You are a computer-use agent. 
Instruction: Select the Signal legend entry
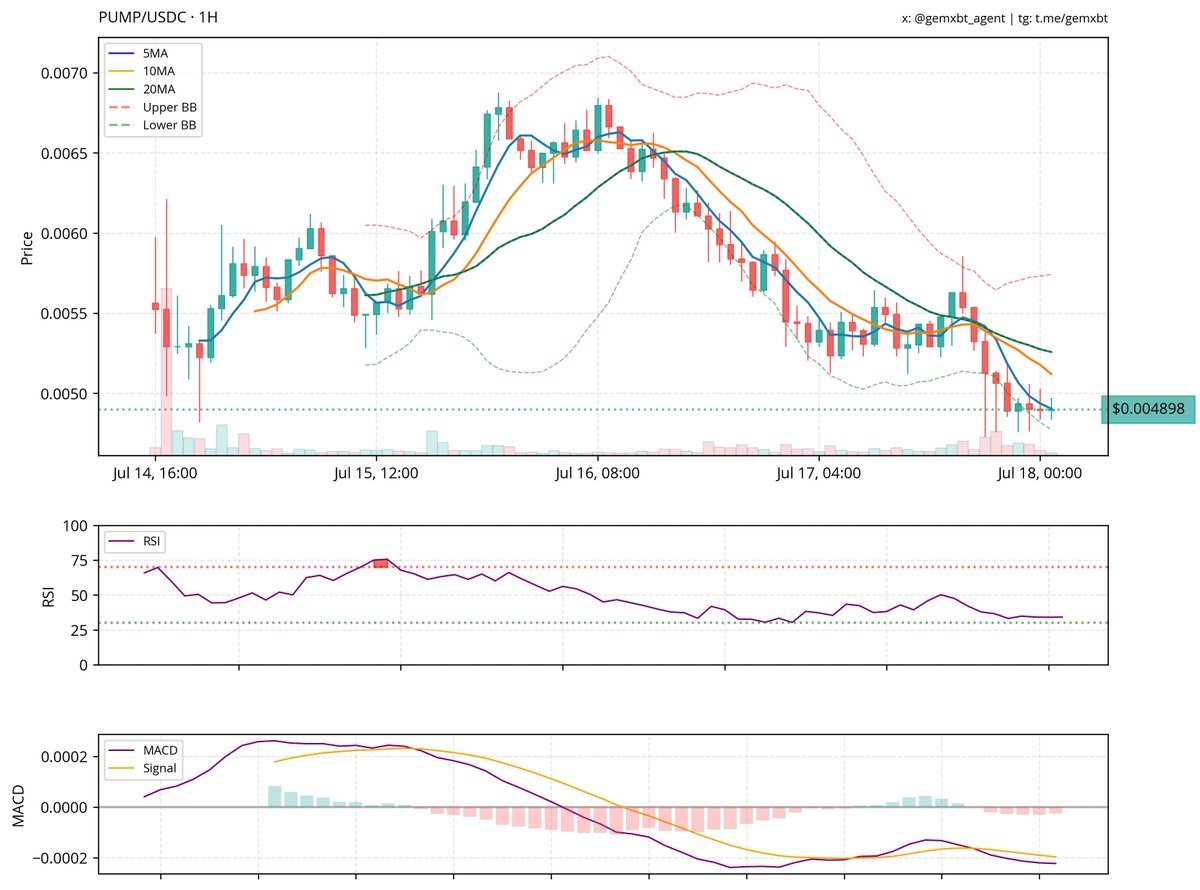point(144,768)
